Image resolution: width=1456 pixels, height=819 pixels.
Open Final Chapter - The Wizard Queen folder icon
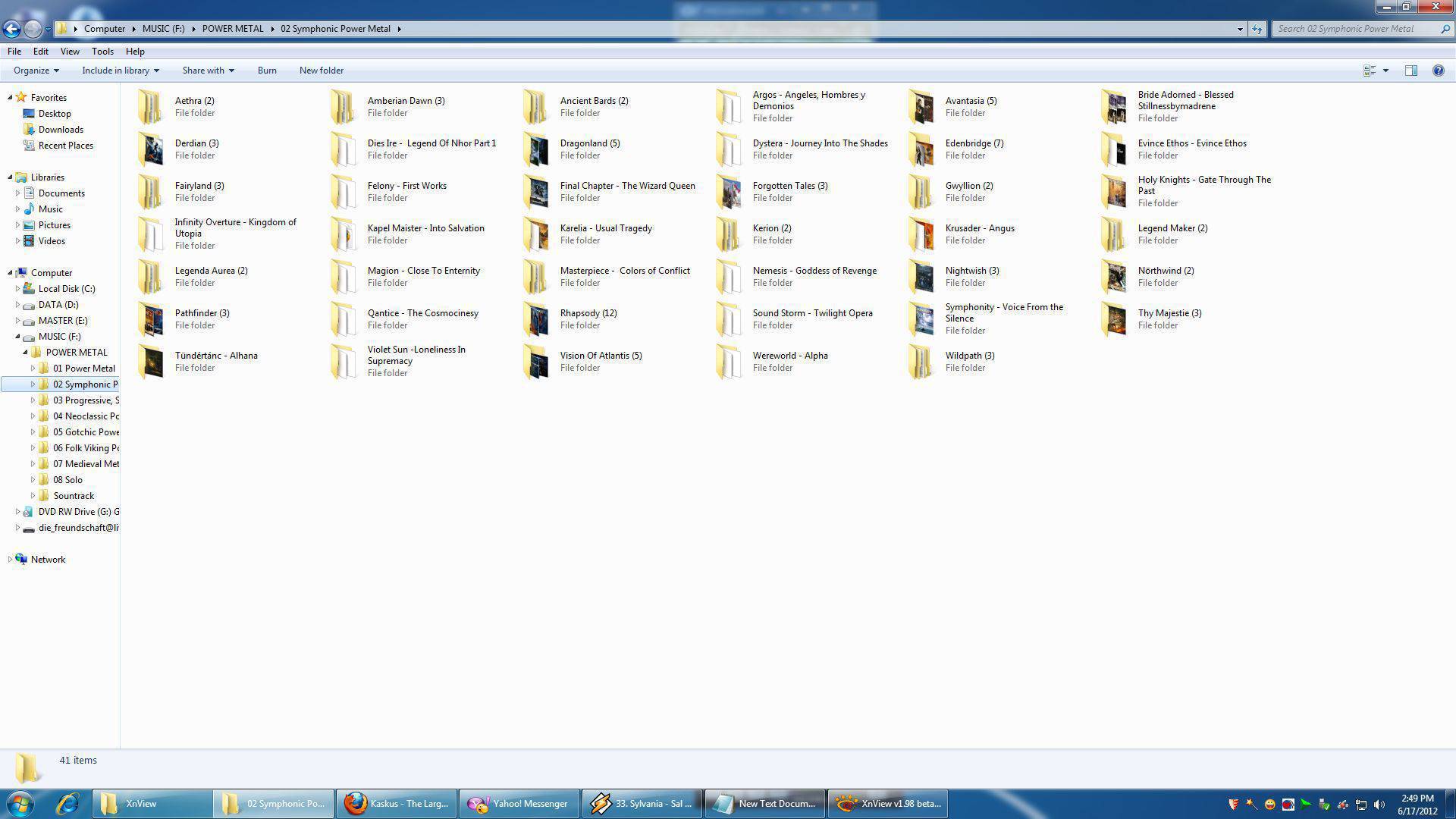coord(536,192)
